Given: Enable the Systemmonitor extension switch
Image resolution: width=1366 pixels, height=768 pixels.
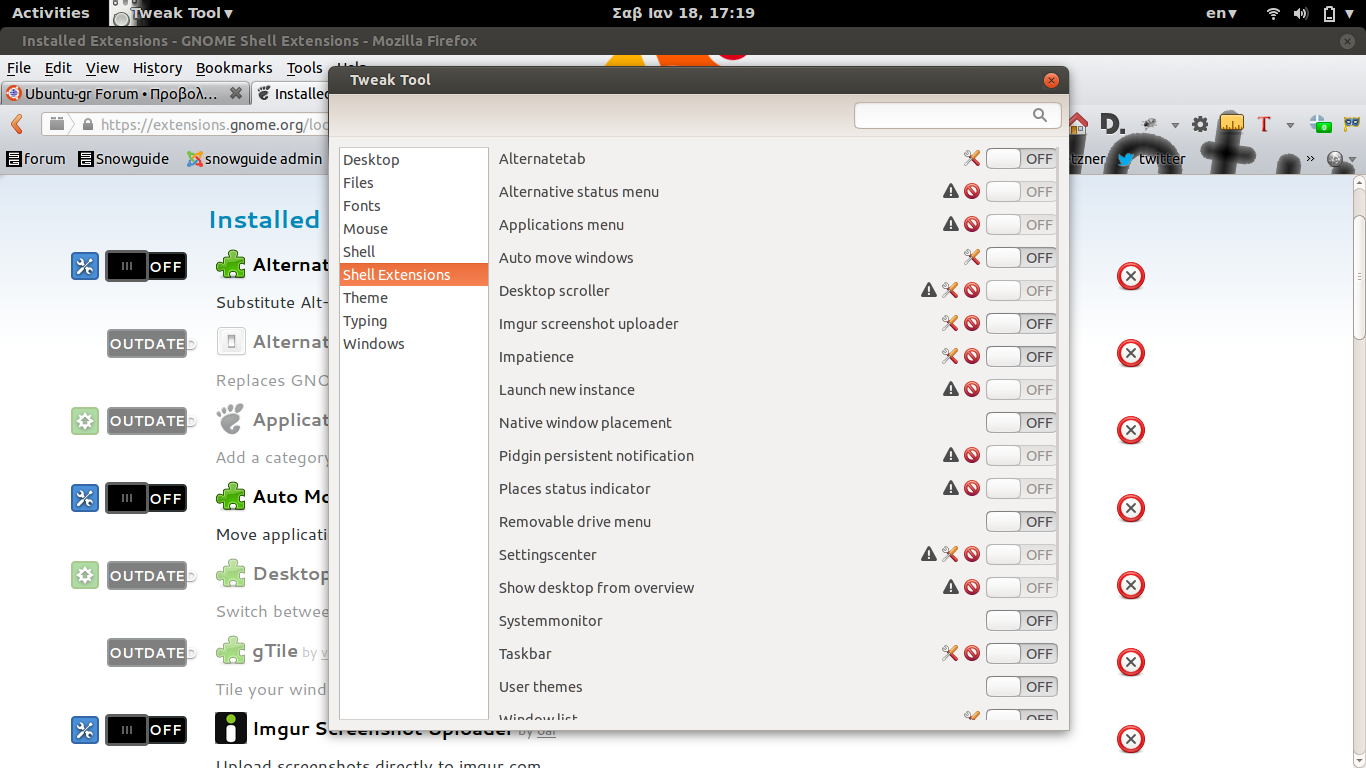Looking at the screenshot, I should point(1021,620).
